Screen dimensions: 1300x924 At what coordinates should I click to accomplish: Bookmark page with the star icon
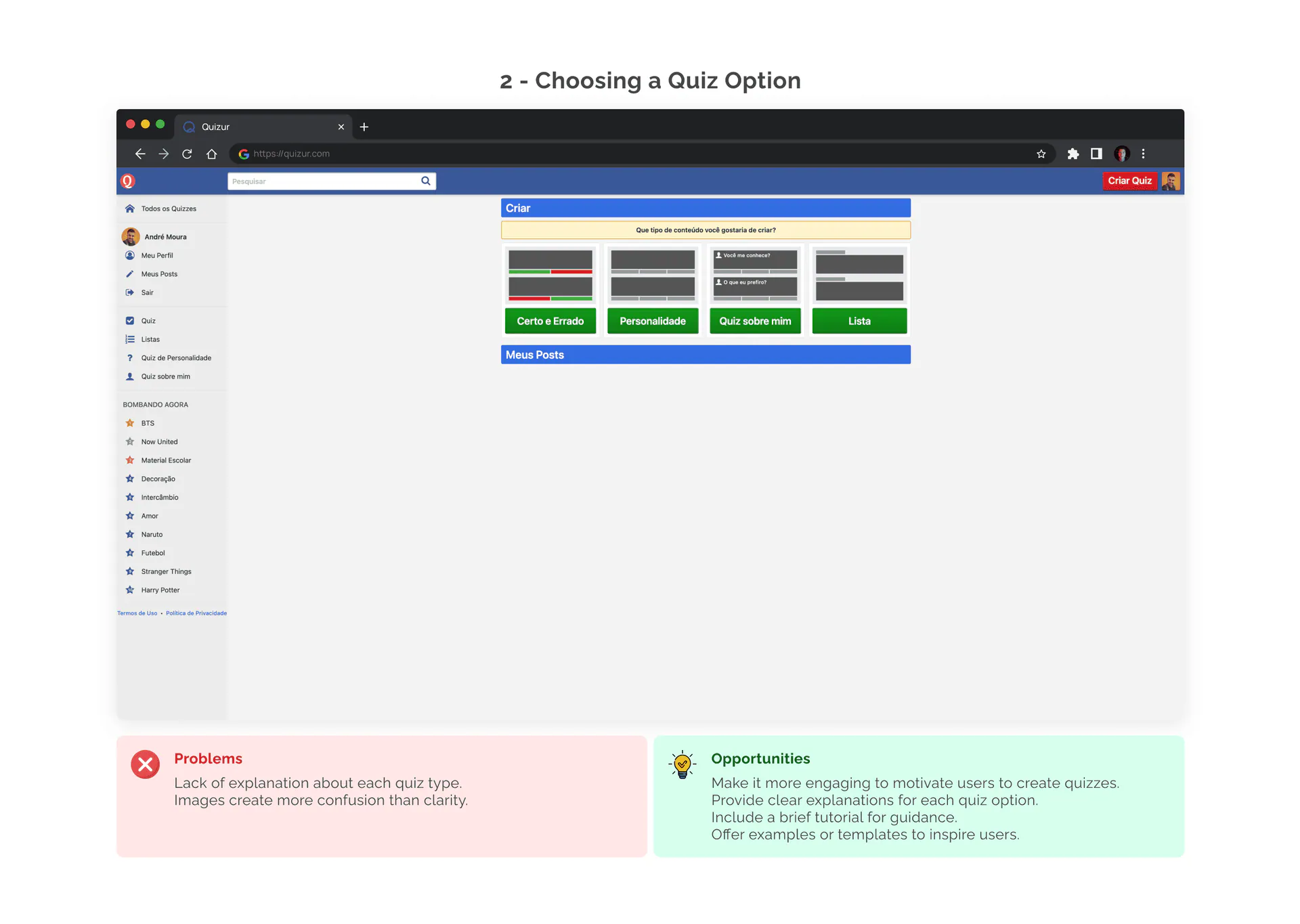point(1041,154)
